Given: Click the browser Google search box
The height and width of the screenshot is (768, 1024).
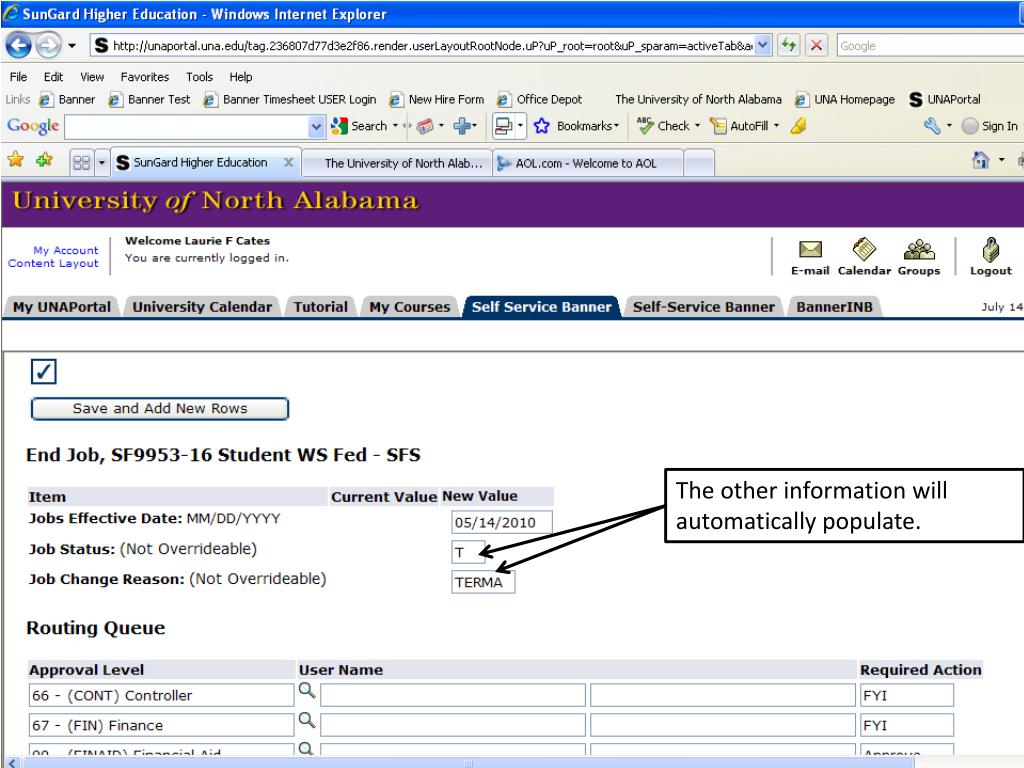Looking at the screenshot, I should click(930, 46).
